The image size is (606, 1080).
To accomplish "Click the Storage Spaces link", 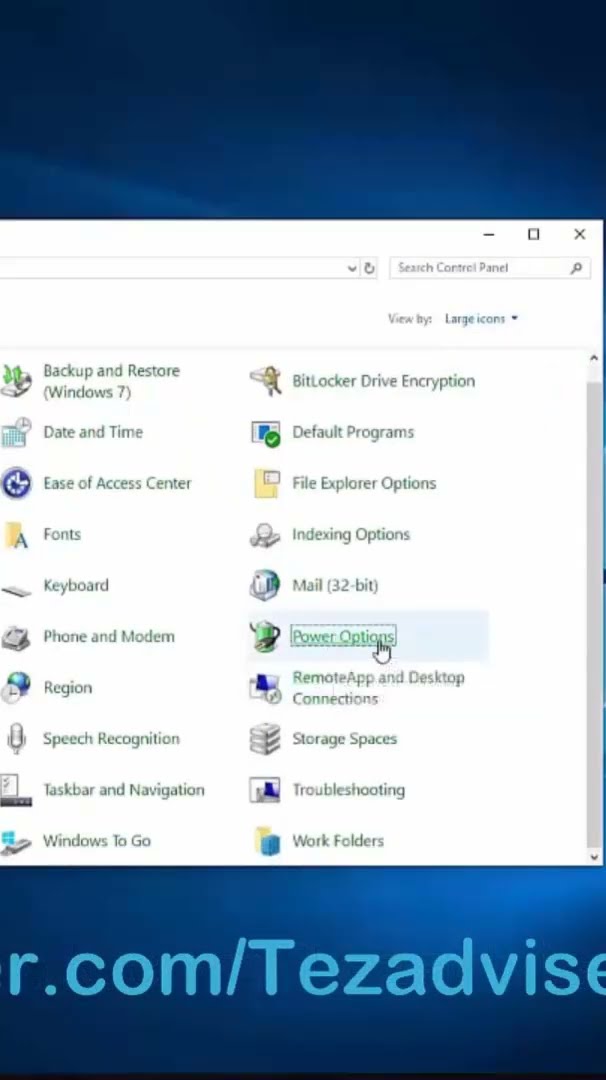I will [344, 738].
